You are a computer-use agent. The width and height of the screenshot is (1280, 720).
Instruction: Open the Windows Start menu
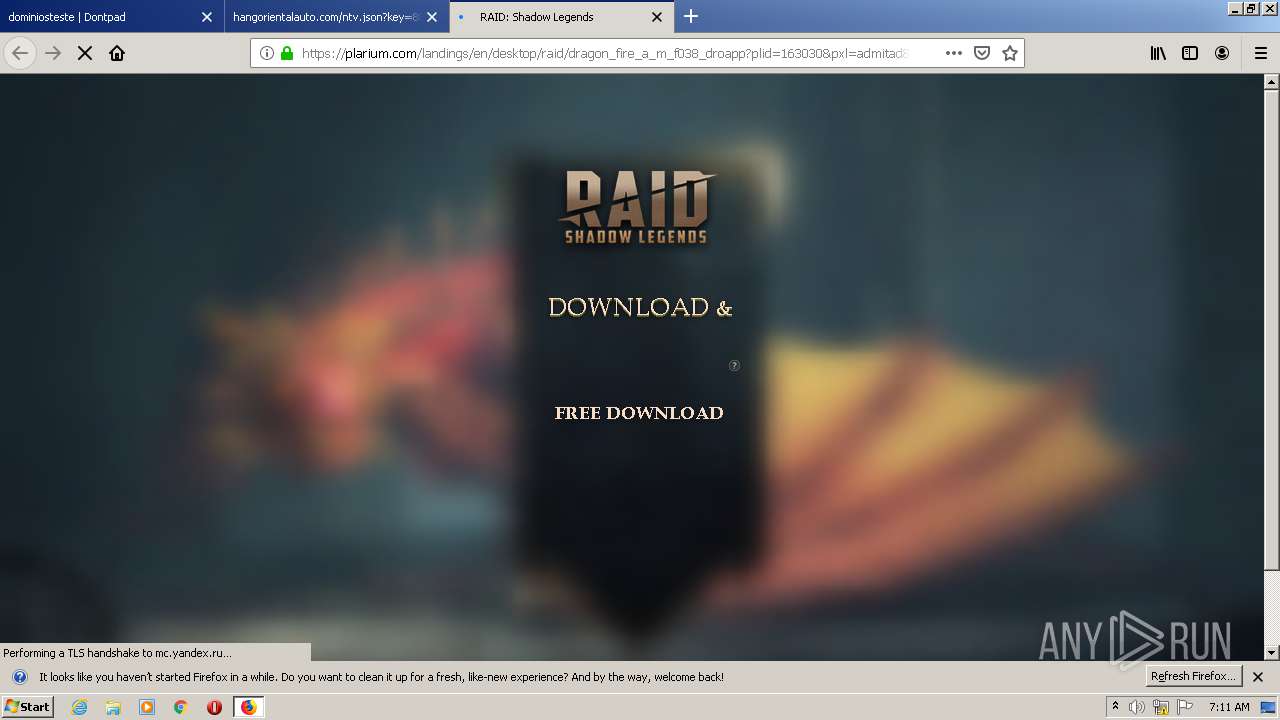point(27,706)
